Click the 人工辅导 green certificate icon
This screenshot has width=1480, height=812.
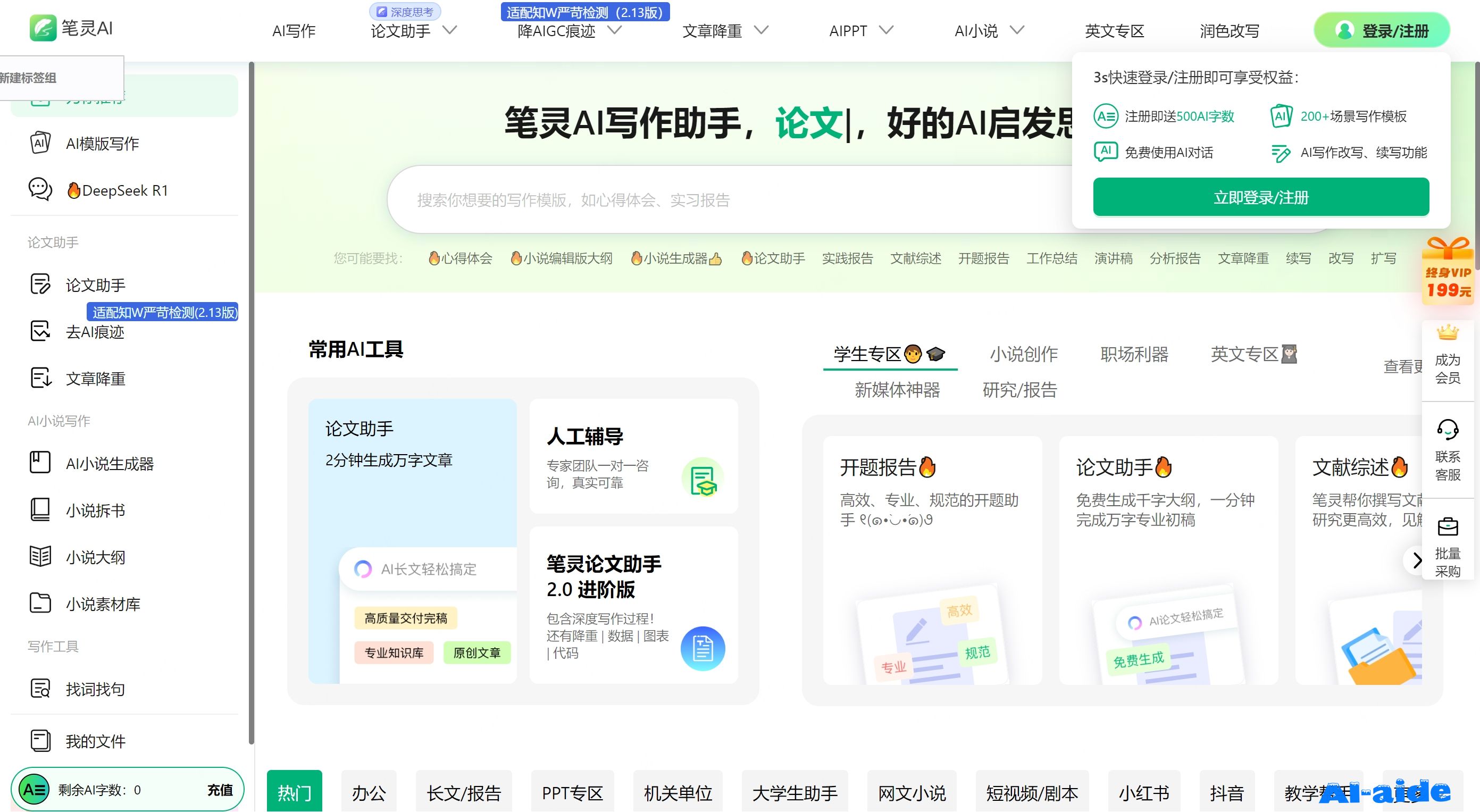tap(702, 478)
